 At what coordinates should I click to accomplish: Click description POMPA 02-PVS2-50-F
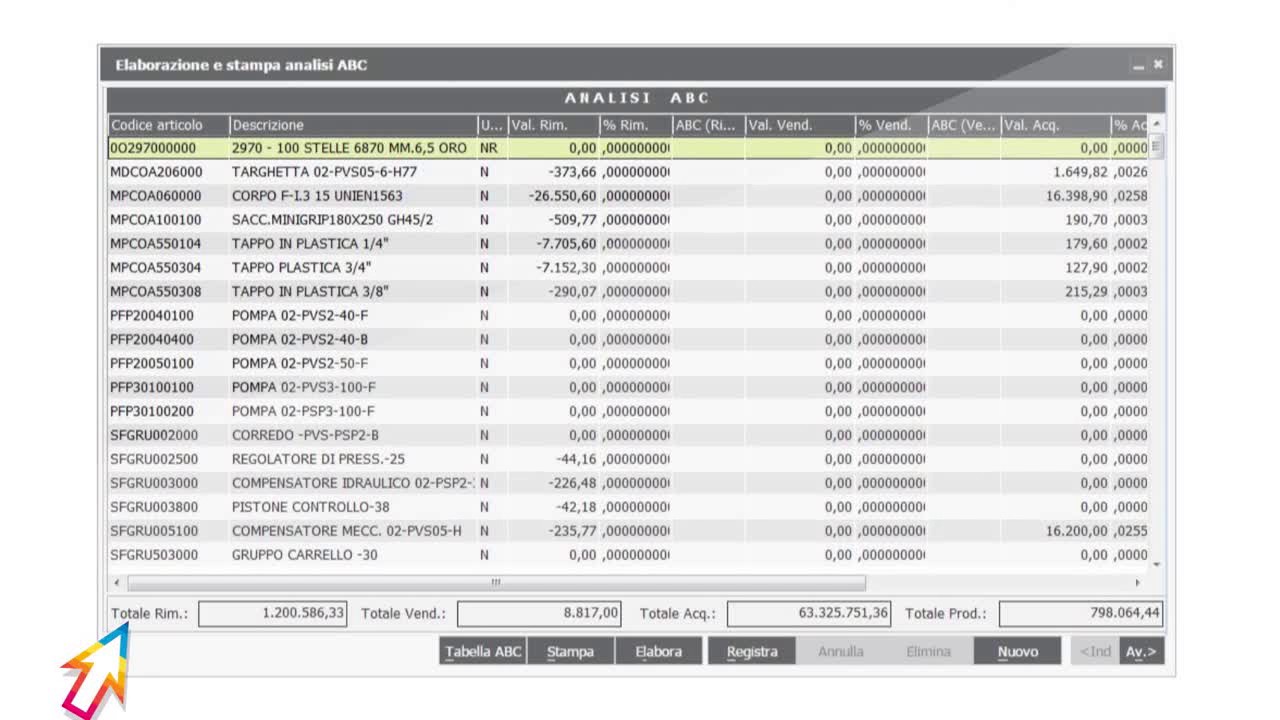pyautogui.click(x=300, y=364)
